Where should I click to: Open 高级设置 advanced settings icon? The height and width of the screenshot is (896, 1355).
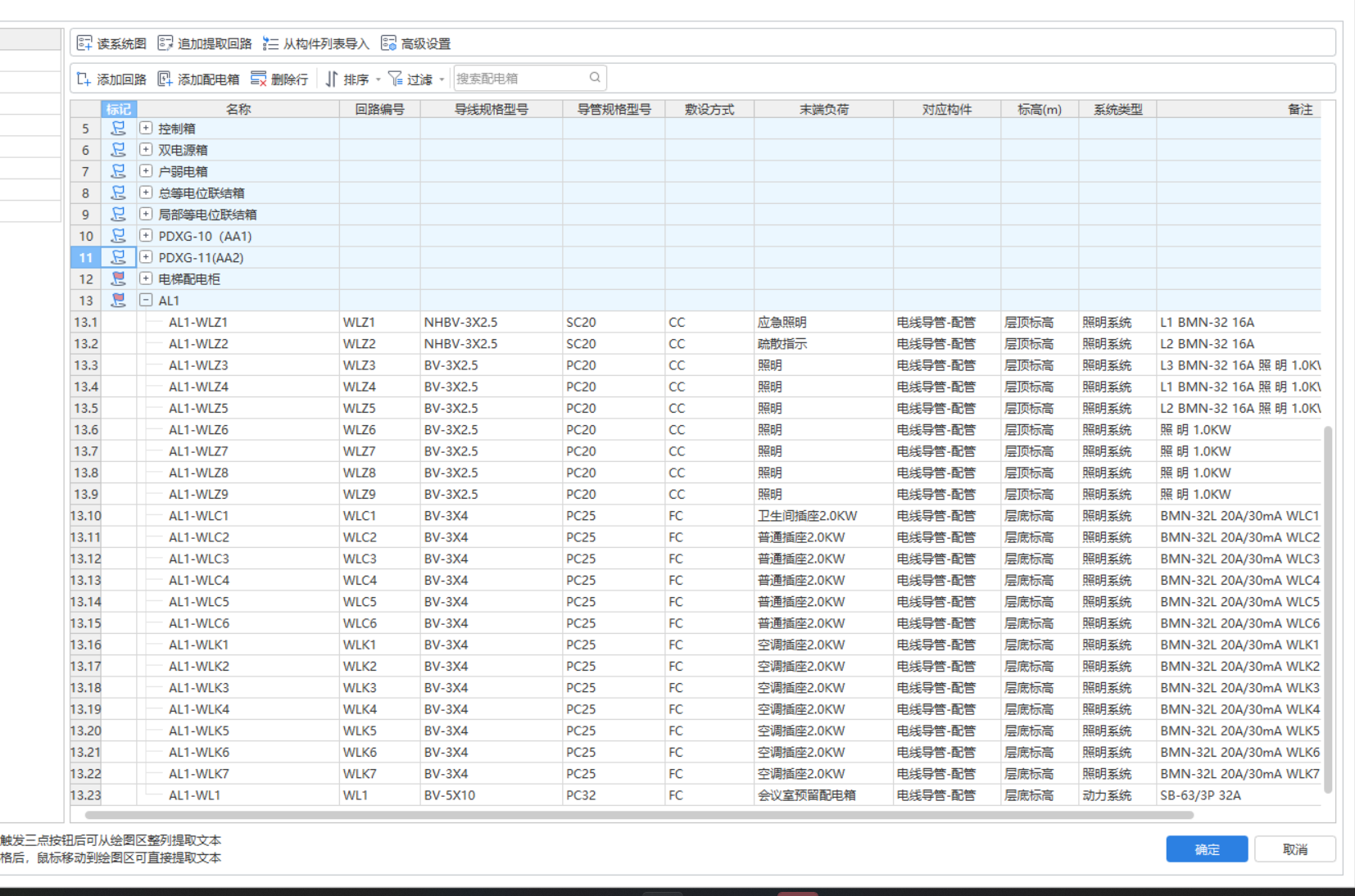[388, 43]
